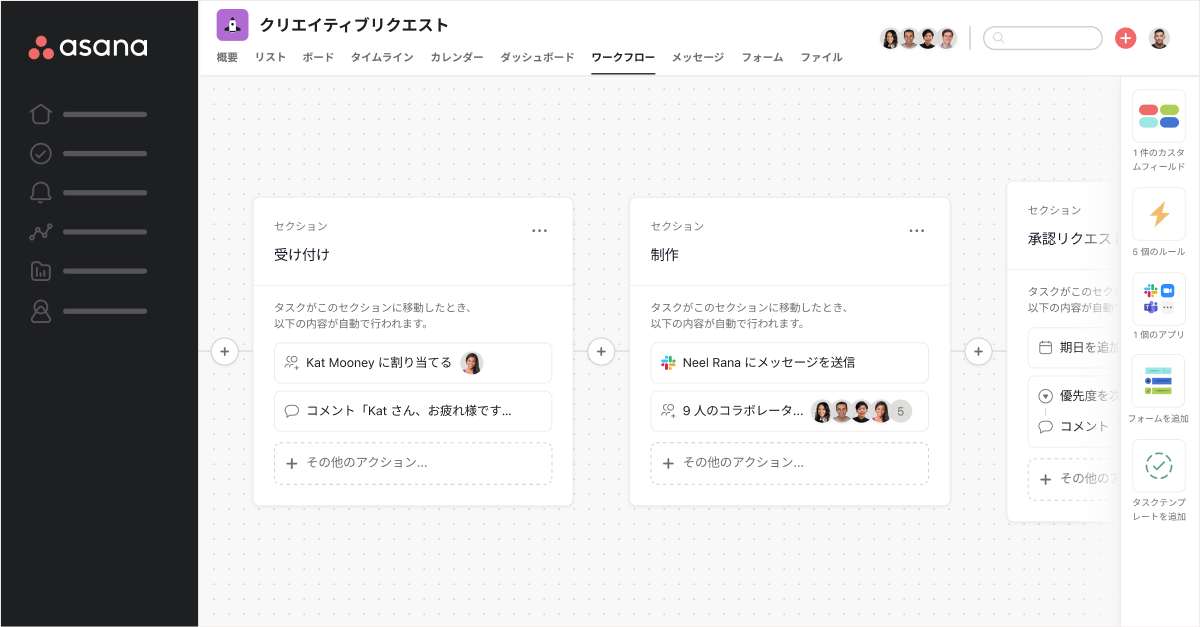Screen dimensions: 1200x627
Task: Switch to the ボード tab
Action: pos(317,58)
